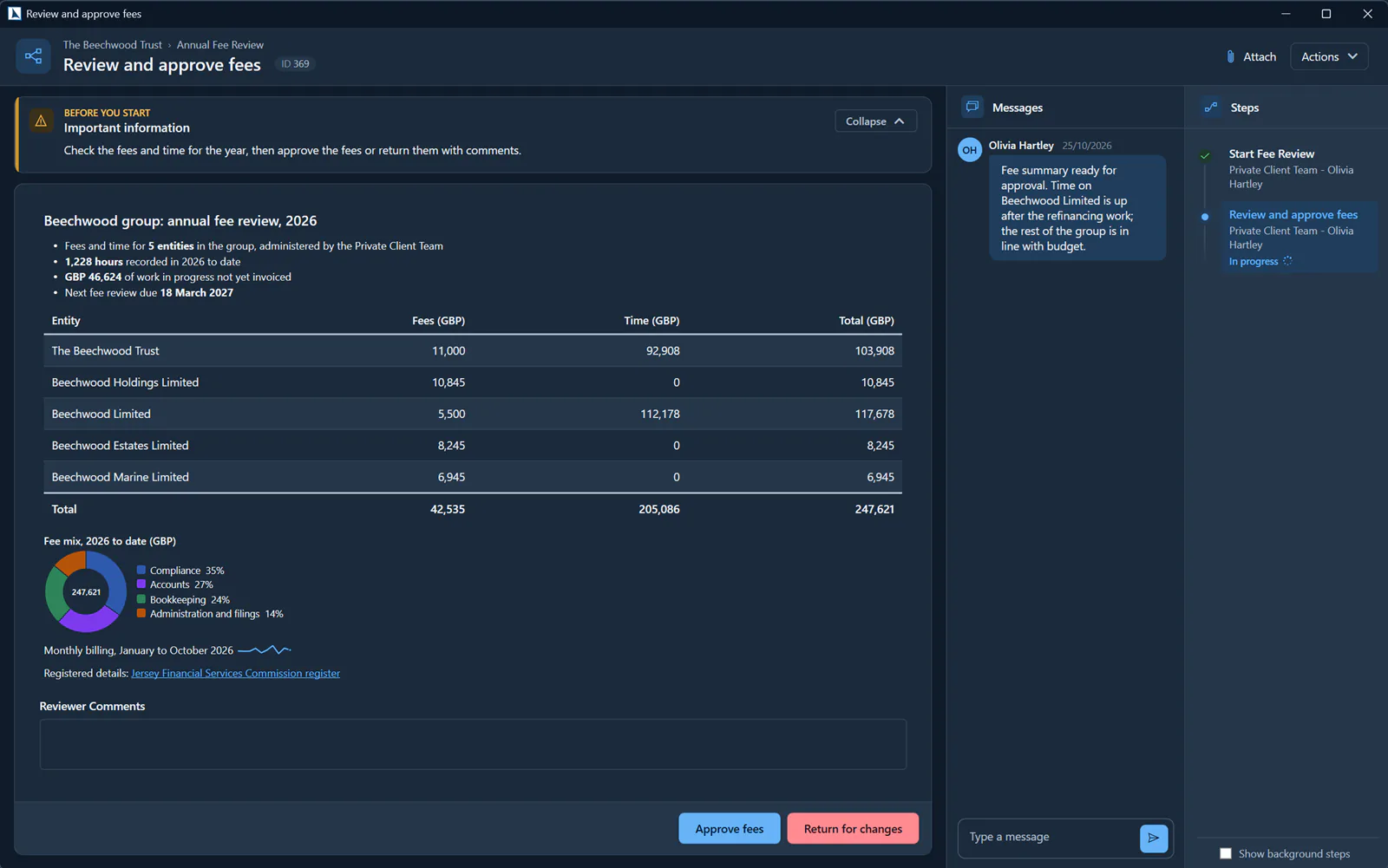
Task: Click the Fees (GBP) column header
Action: click(438, 321)
